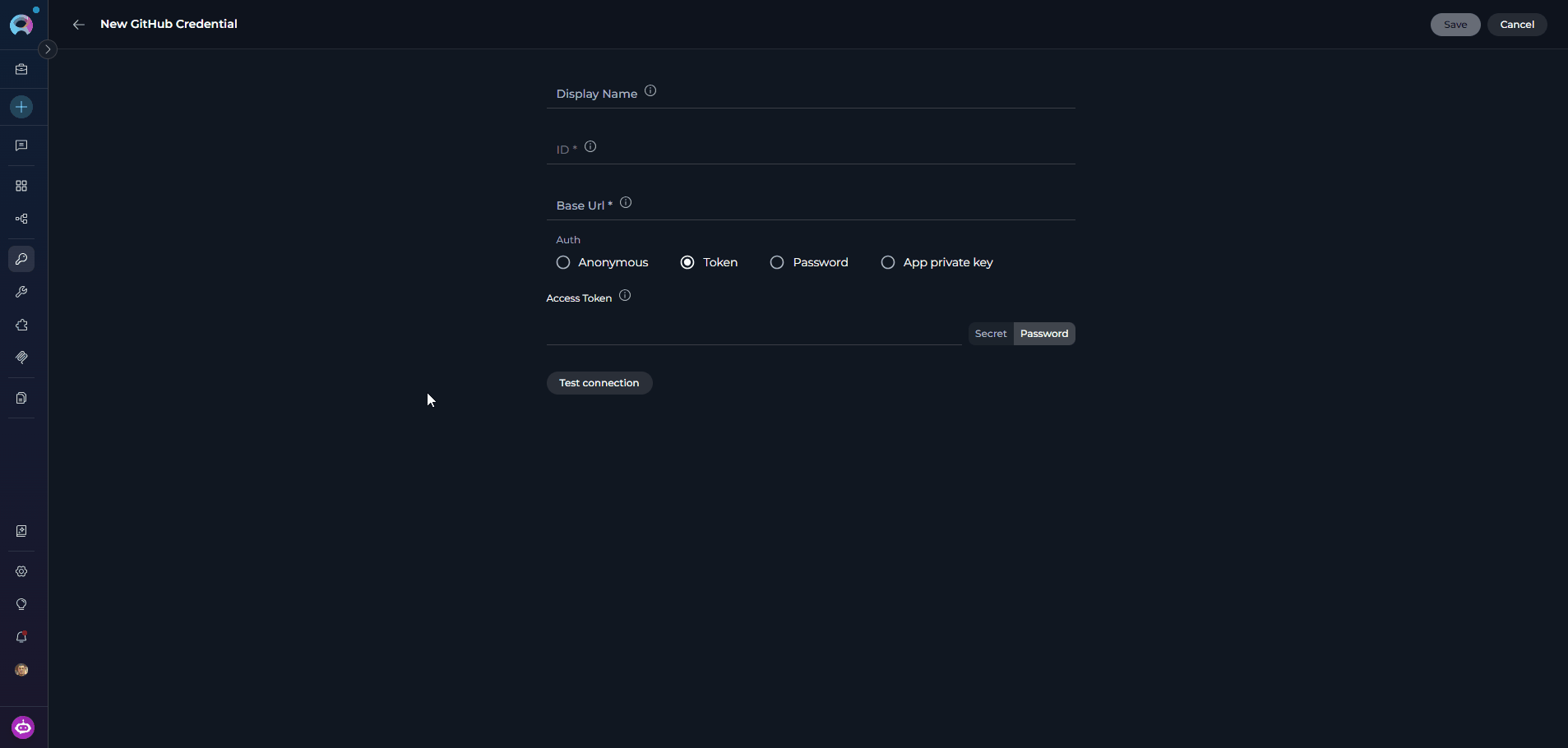Open the workflow hierarchy icon
Image resolution: width=1568 pixels, height=748 pixels.
click(x=21, y=219)
